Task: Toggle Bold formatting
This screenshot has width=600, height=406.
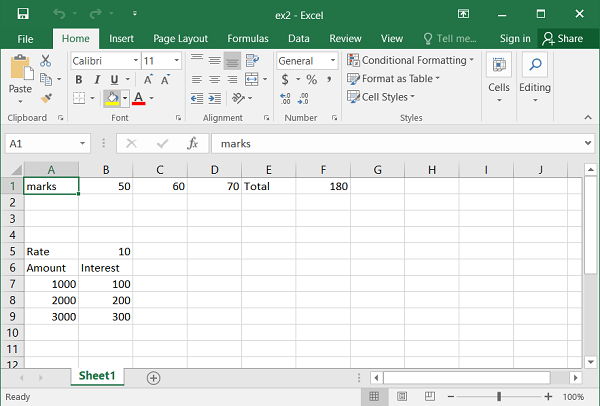Action: point(78,80)
